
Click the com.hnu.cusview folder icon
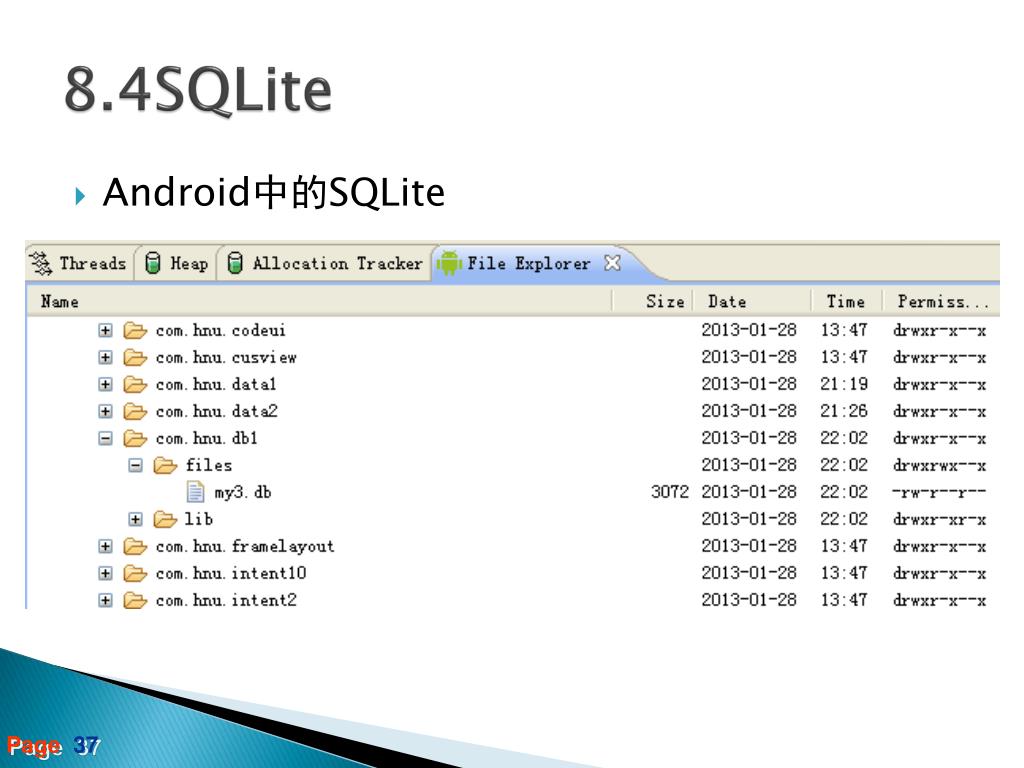(135, 357)
